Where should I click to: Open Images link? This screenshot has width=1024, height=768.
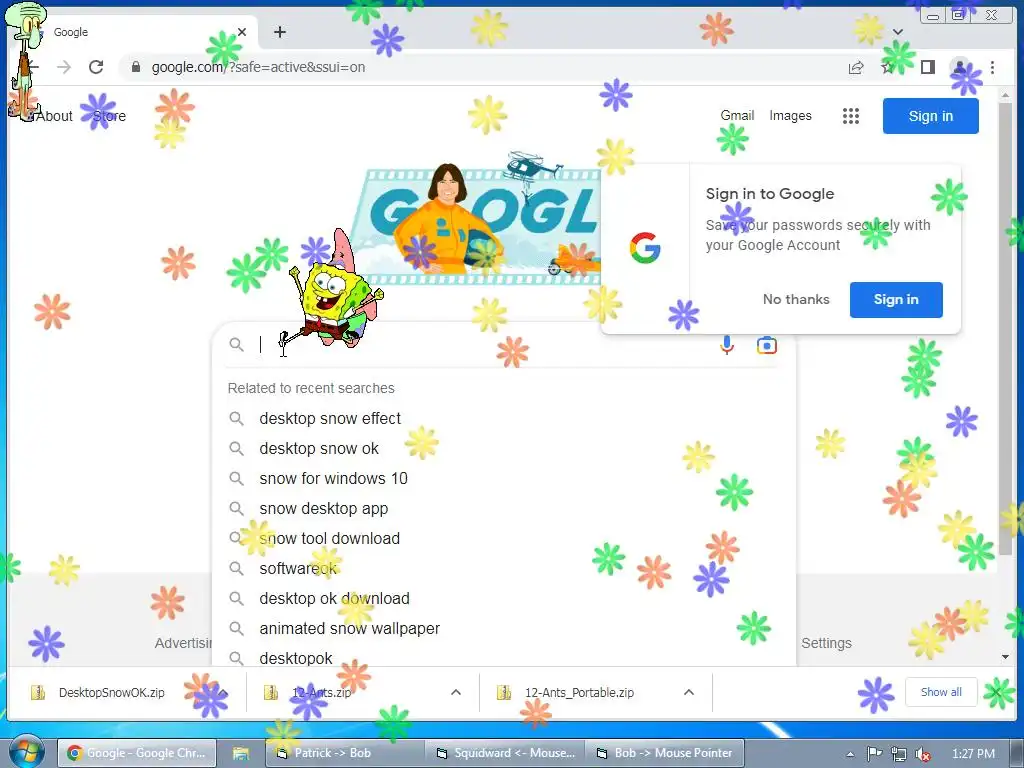point(790,116)
